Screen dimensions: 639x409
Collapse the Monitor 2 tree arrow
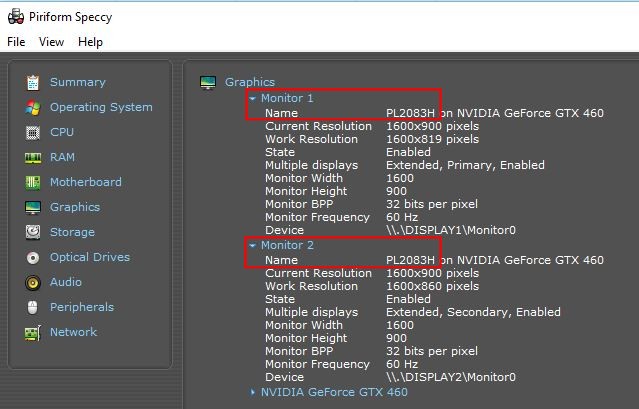253,245
